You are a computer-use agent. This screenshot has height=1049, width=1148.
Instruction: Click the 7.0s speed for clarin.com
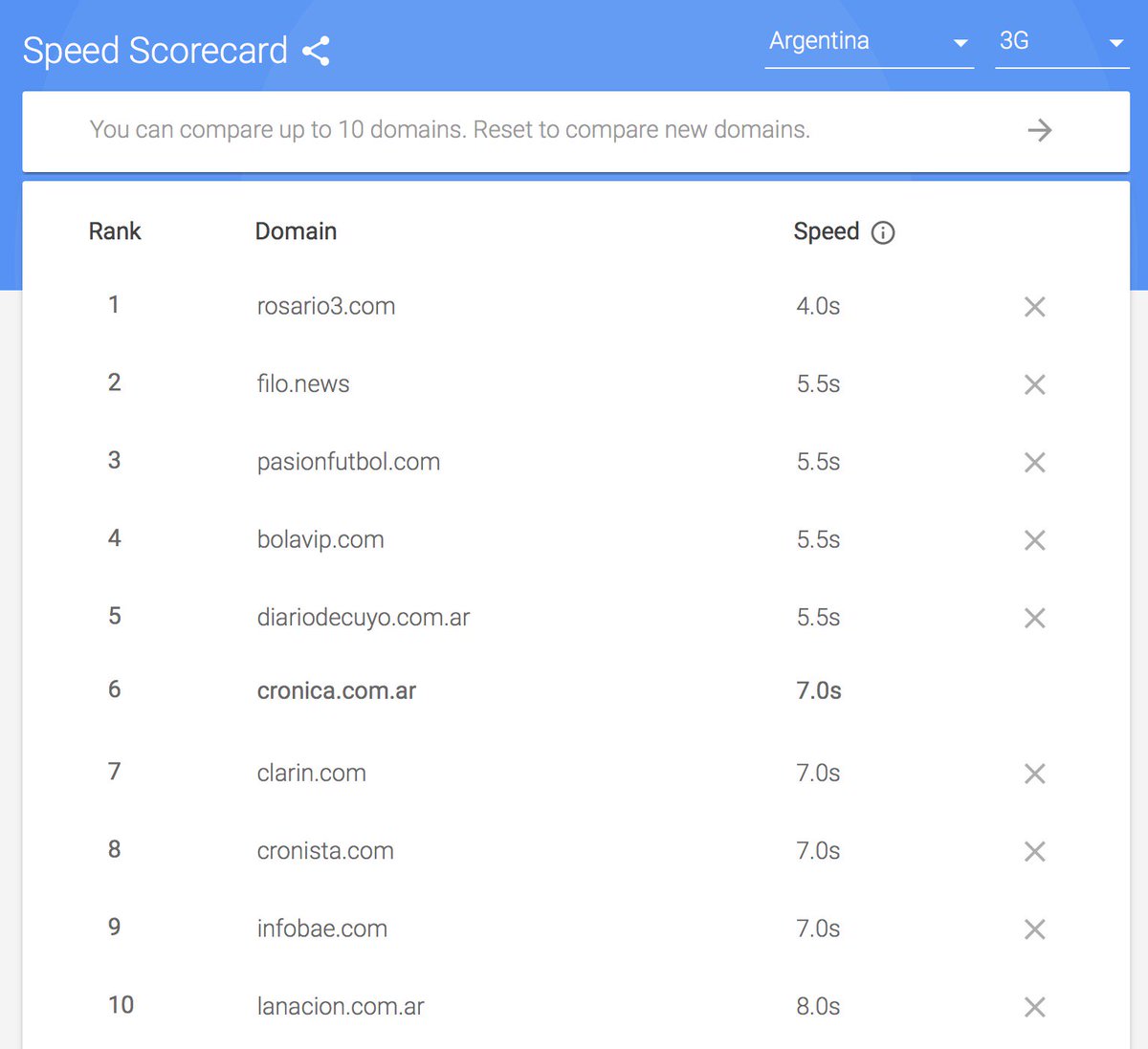pos(818,773)
